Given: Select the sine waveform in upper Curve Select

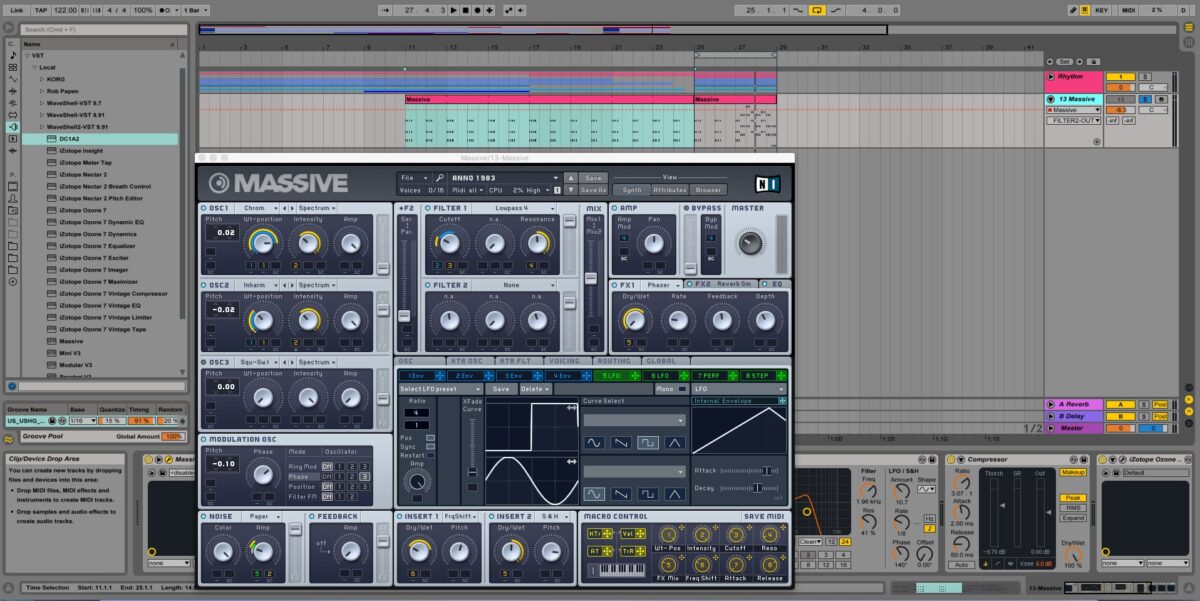Looking at the screenshot, I should tap(594, 442).
